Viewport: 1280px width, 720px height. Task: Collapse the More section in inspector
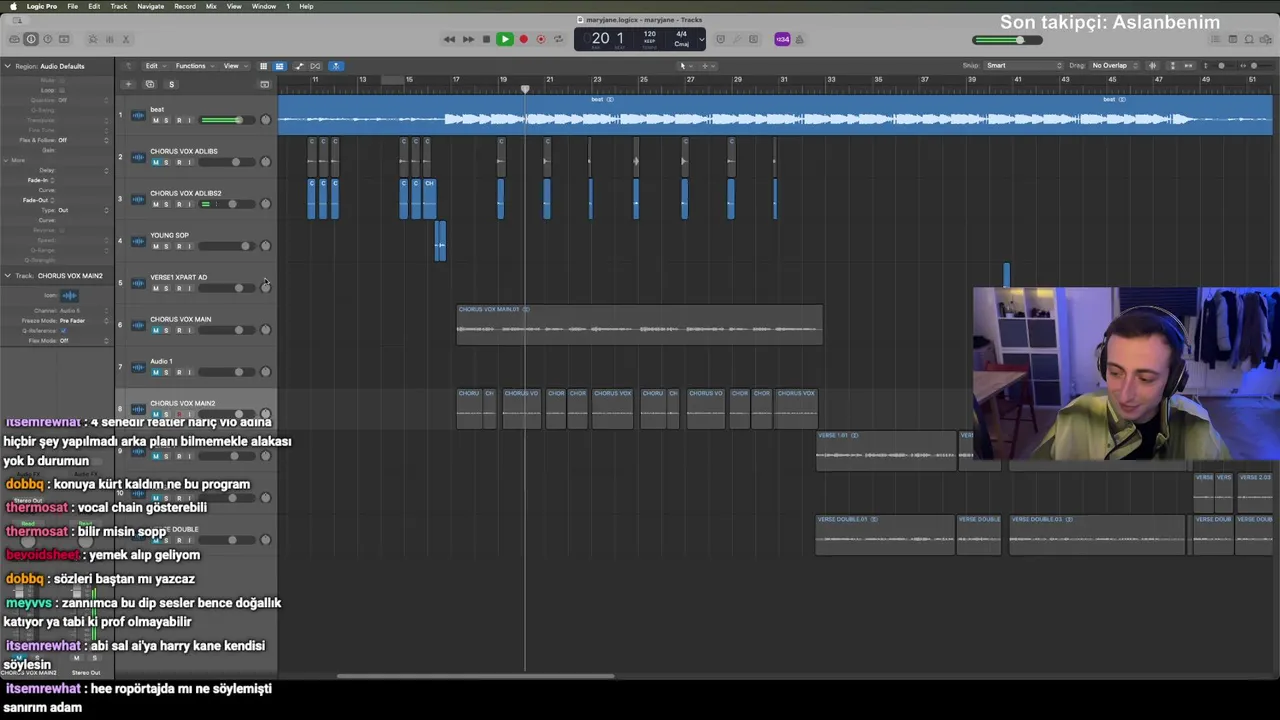pos(7,160)
